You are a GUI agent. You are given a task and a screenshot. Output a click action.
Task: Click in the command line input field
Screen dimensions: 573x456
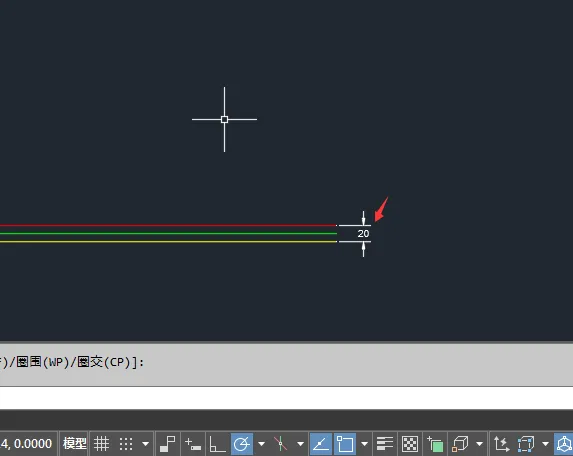click(x=286, y=398)
